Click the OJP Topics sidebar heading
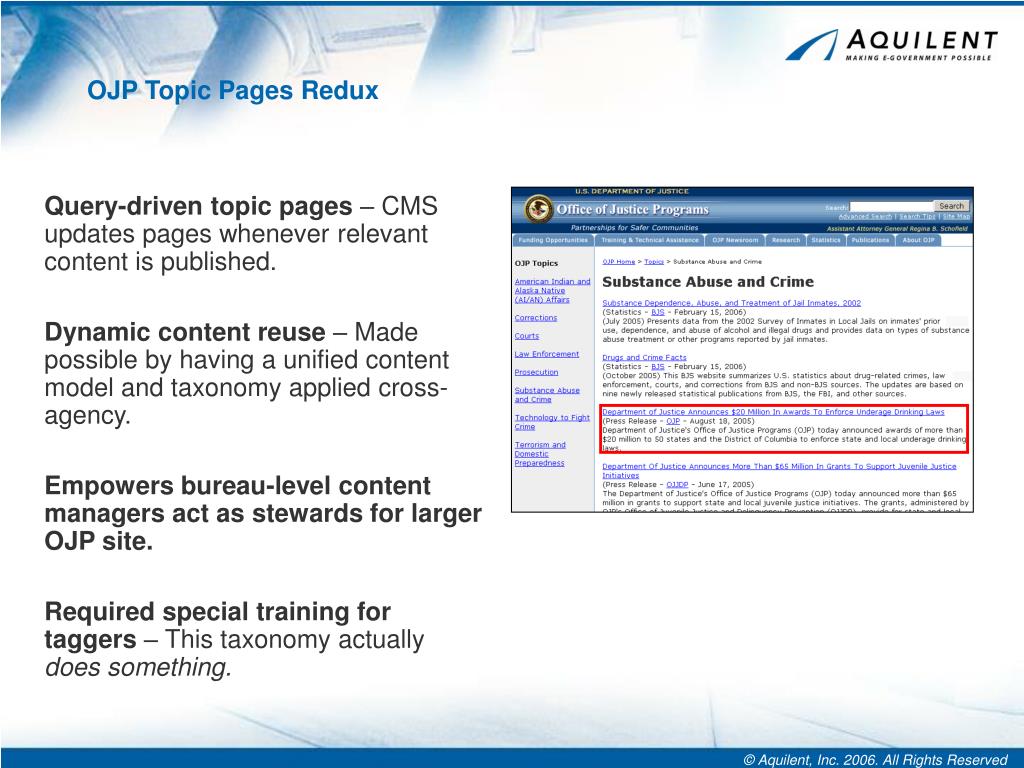The height and width of the screenshot is (768, 1024). 536,263
